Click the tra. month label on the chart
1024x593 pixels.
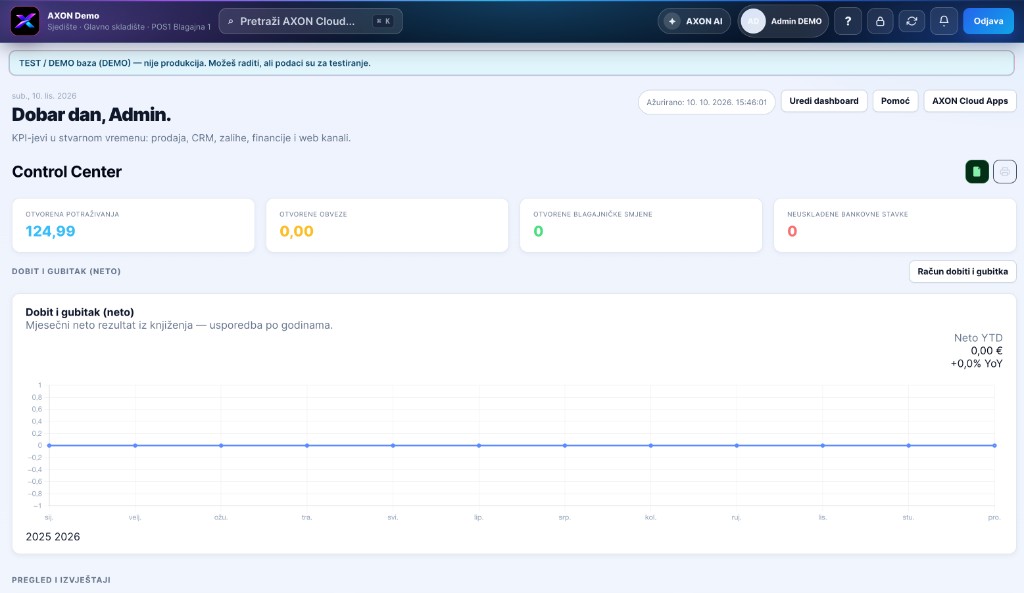coord(307,517)
